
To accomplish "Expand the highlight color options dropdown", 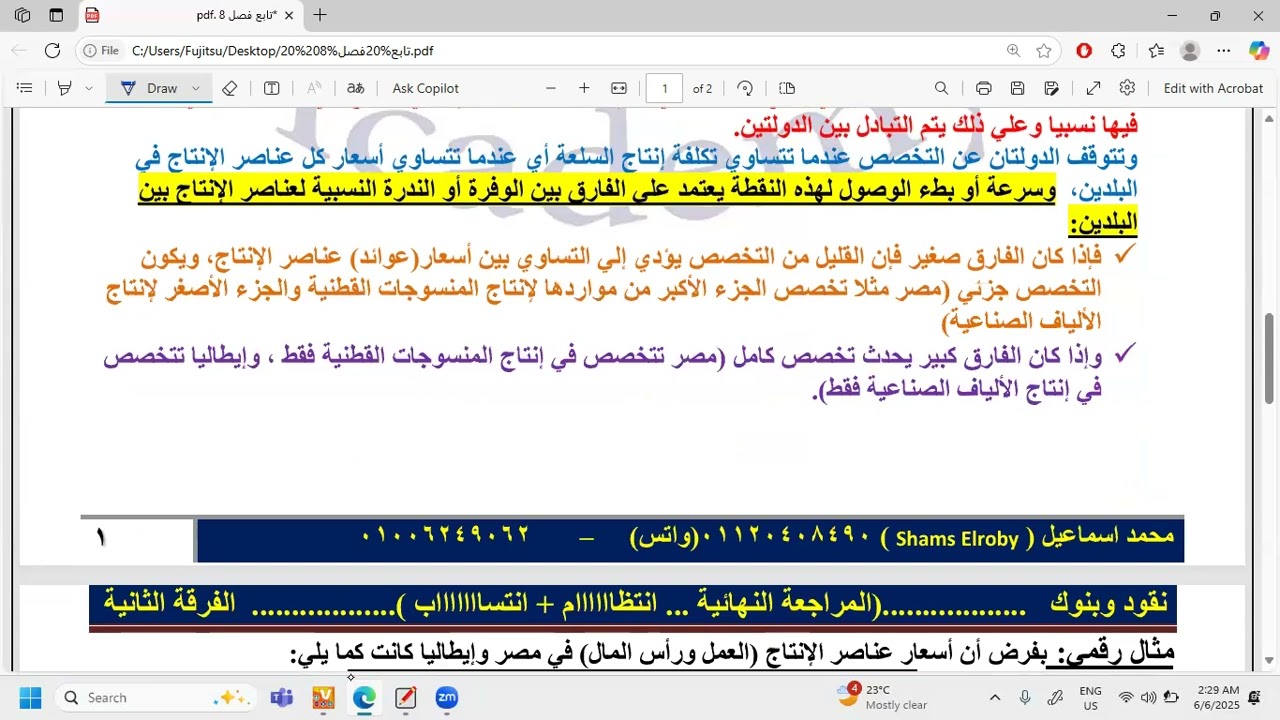I will (x=89, y=88).
